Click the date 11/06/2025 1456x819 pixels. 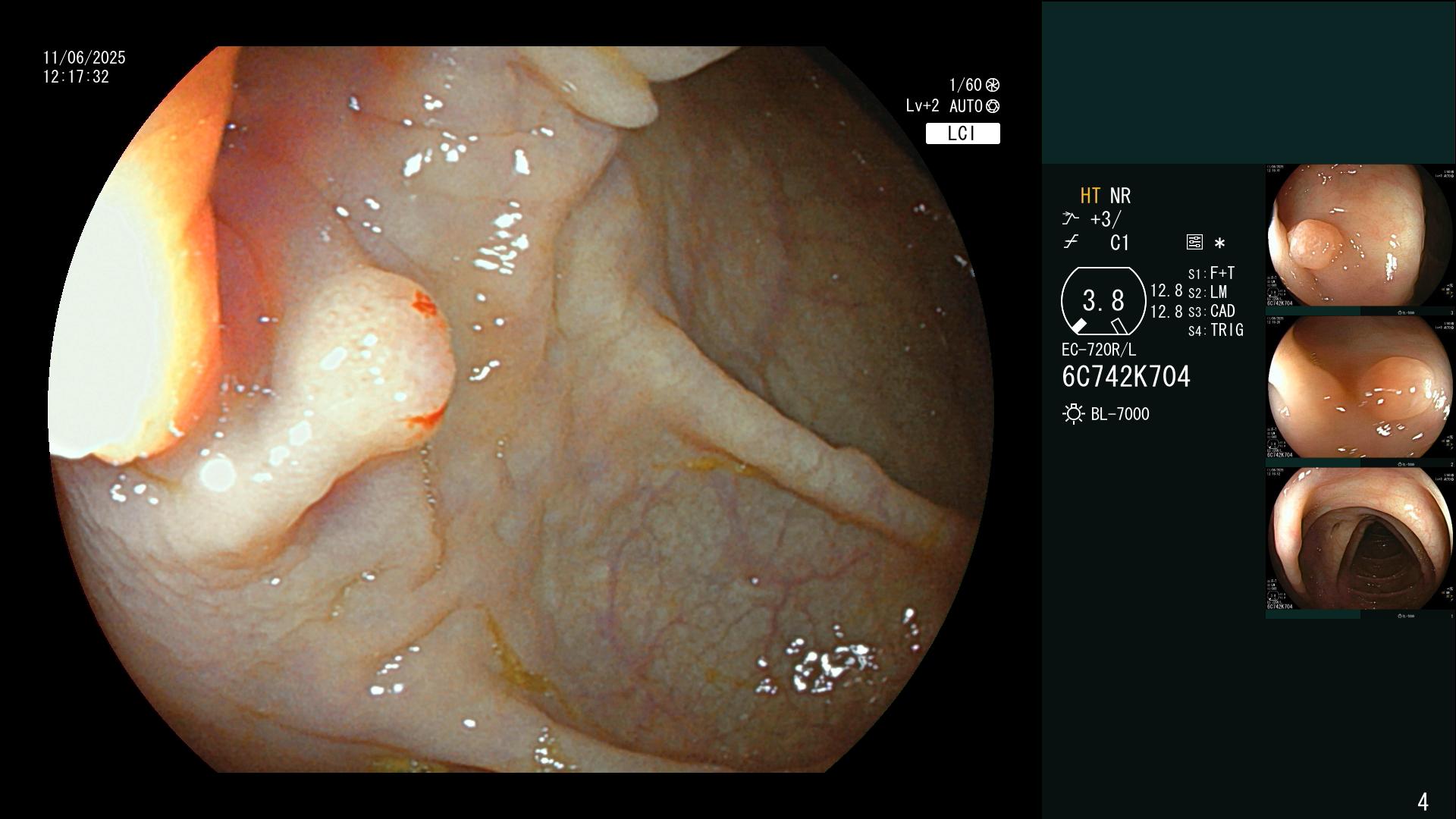84,58
